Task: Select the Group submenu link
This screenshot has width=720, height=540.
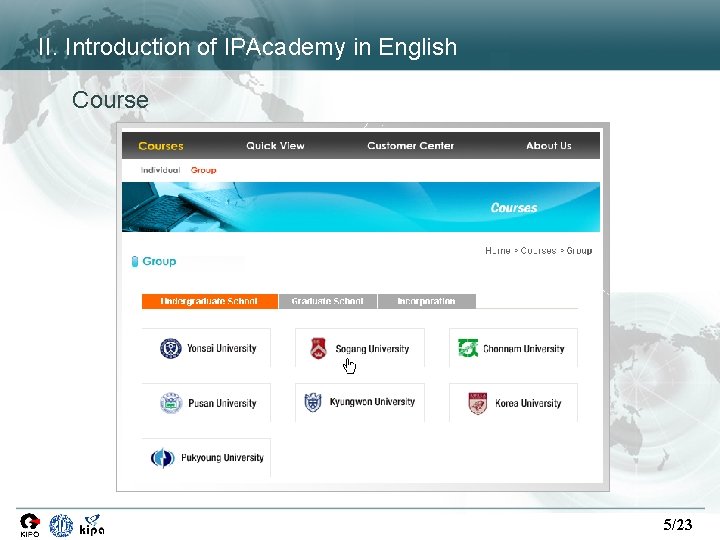Action: pos(203,170)
